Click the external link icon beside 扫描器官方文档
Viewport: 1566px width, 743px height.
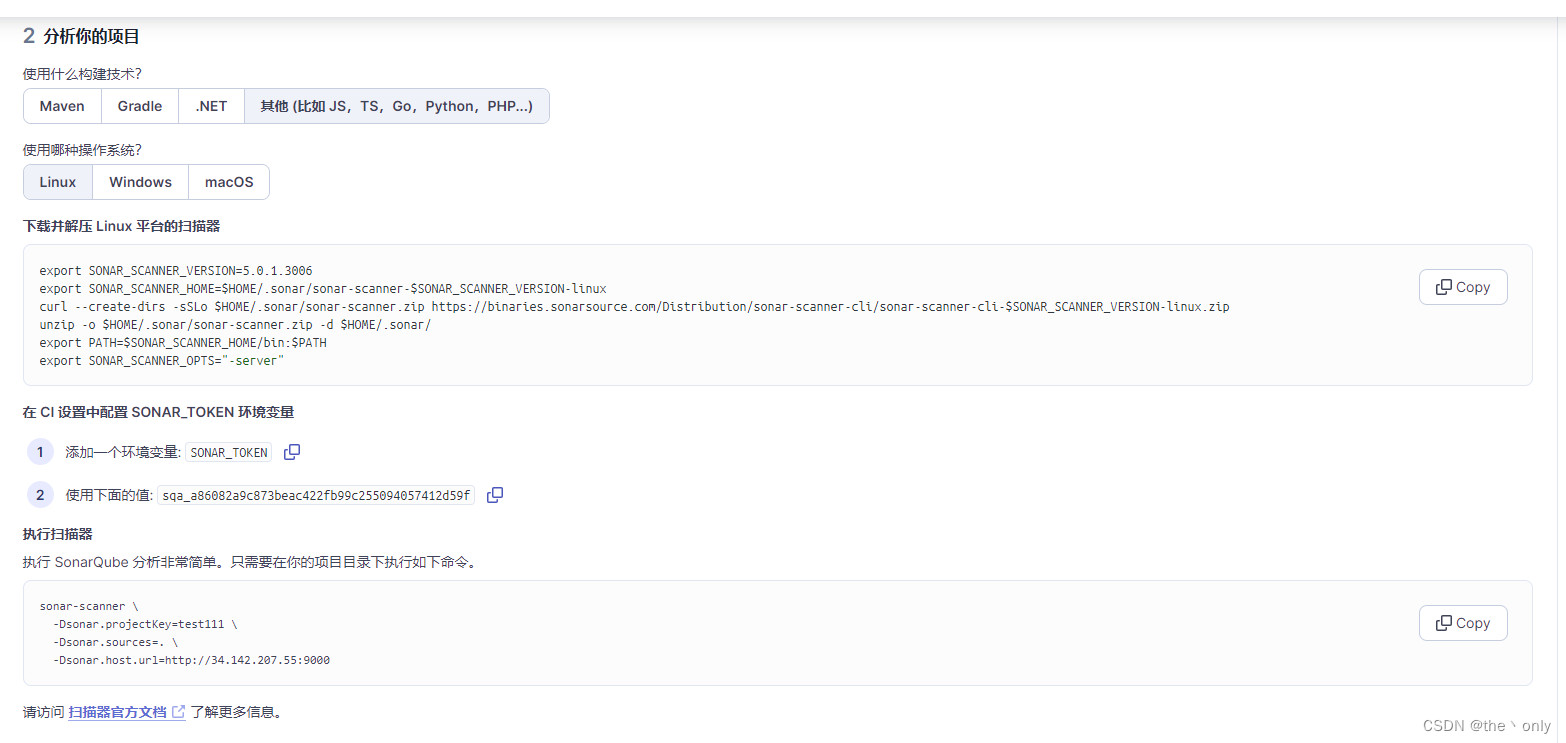point(179,712)
